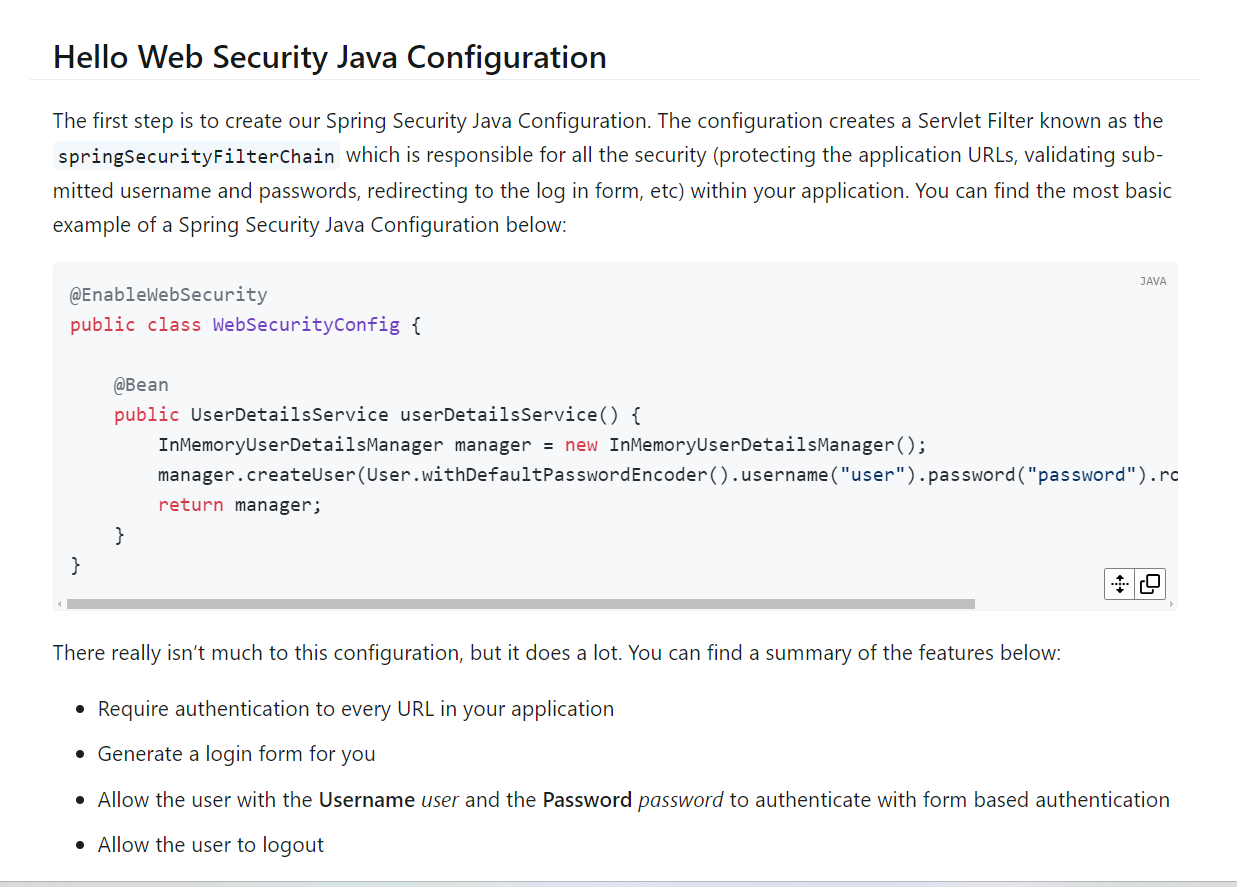The height and width of the screenshot is (887, 1237).
Task: Click the "Generate a login form for you" bullet
Action: tap(236, 754)
